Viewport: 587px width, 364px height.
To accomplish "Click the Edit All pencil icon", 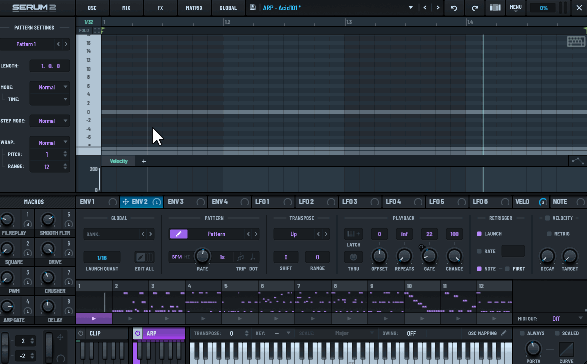I will [x=140, y=257].
